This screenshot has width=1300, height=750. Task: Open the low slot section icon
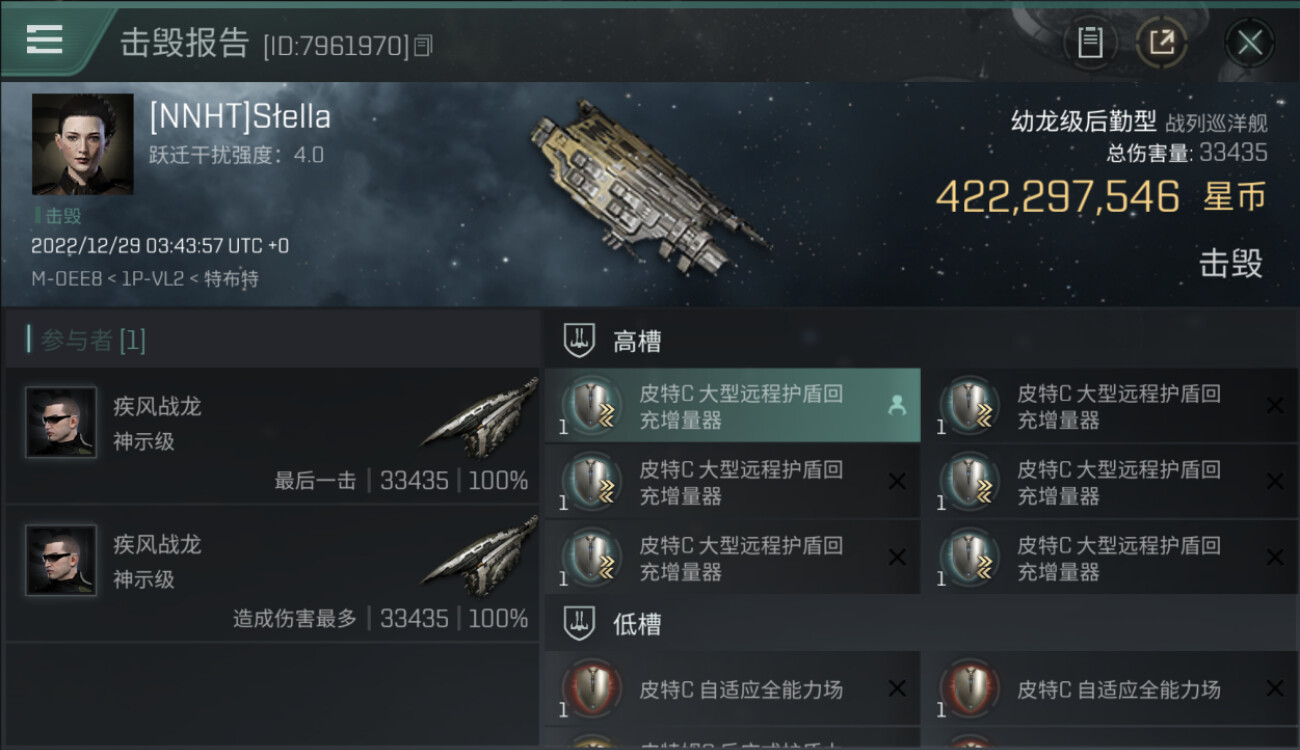(579, 625)
